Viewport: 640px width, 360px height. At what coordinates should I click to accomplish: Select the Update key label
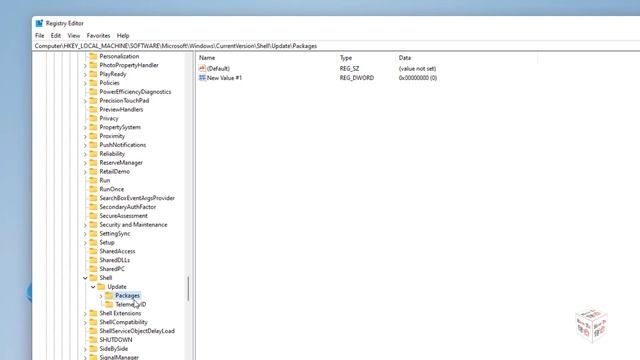point(117,287)
